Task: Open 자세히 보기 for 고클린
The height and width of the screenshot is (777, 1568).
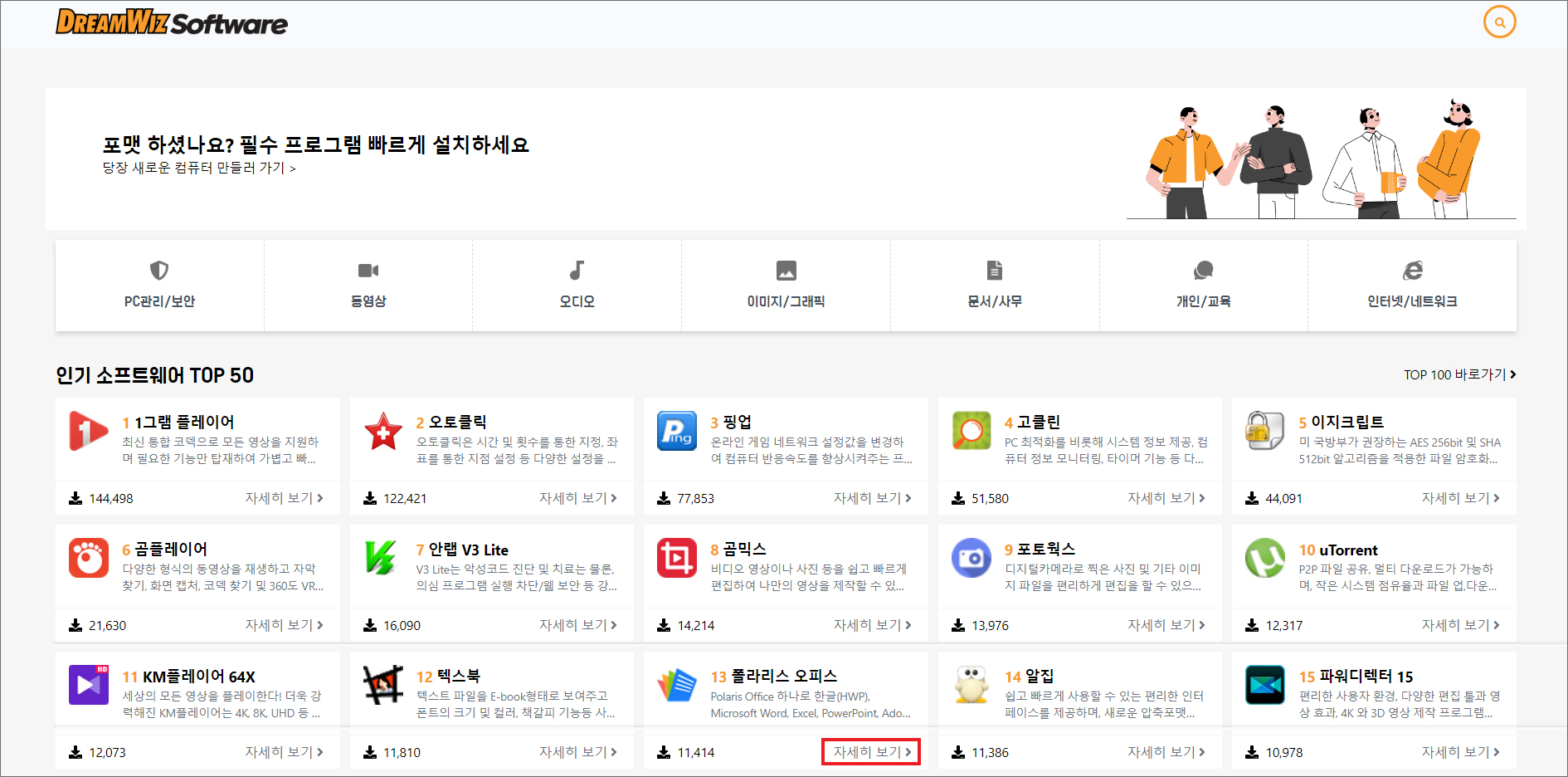Action: pos(1166,498)
